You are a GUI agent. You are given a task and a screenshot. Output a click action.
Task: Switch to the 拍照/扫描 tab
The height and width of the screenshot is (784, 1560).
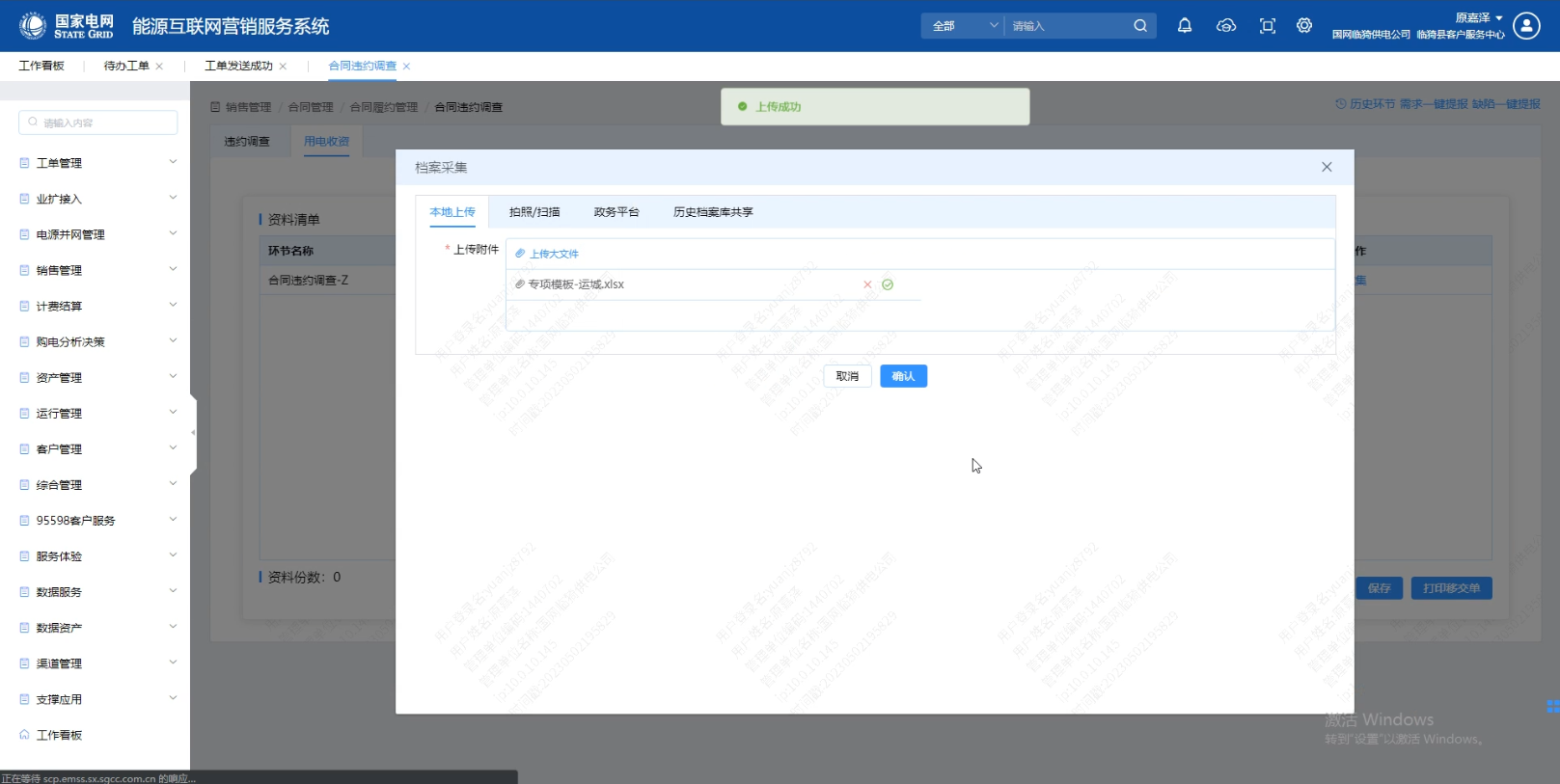pyautogui.click(x=534, y=212)
